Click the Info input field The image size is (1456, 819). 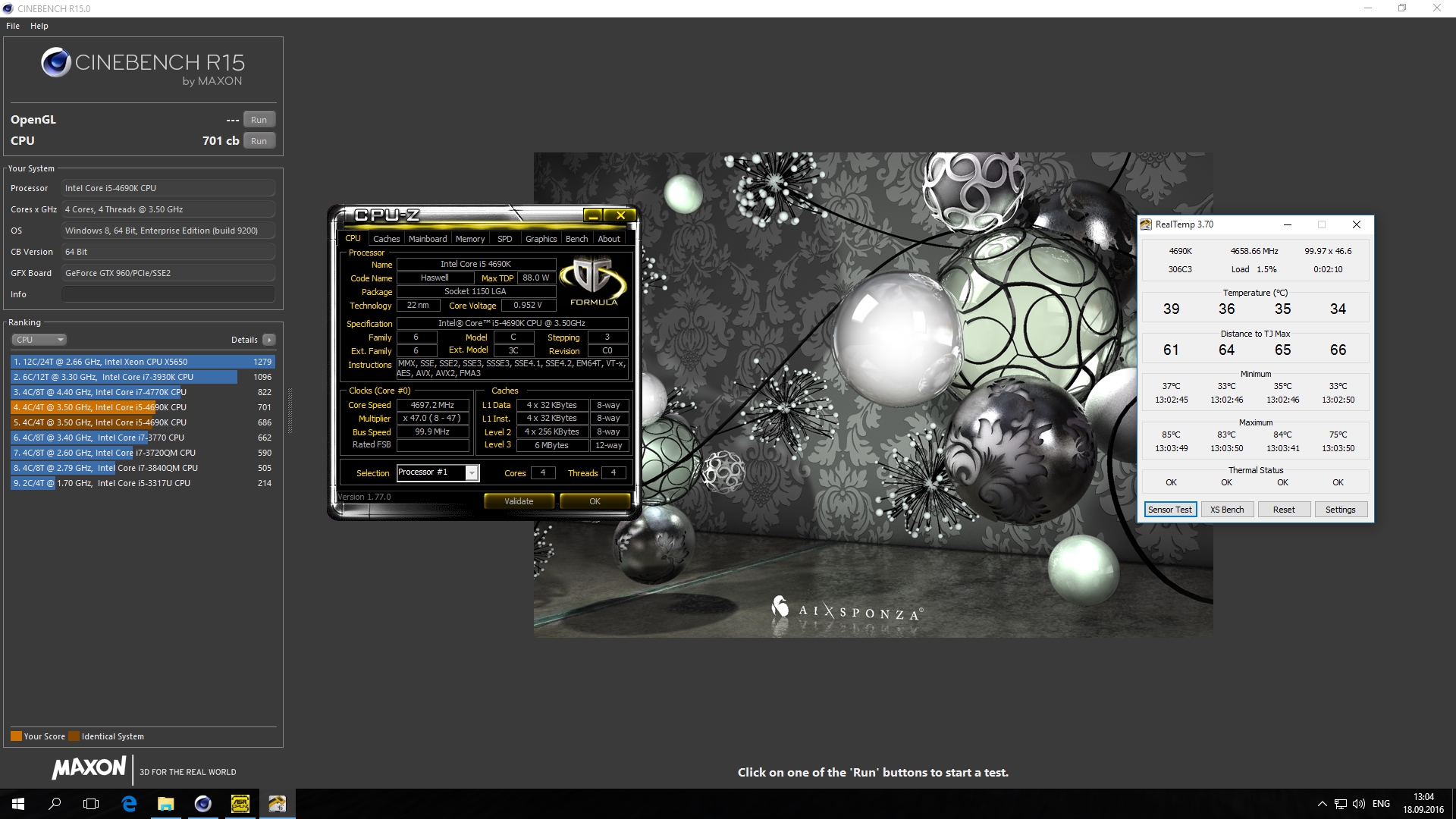pyautogui.click(x=168, y=294)
